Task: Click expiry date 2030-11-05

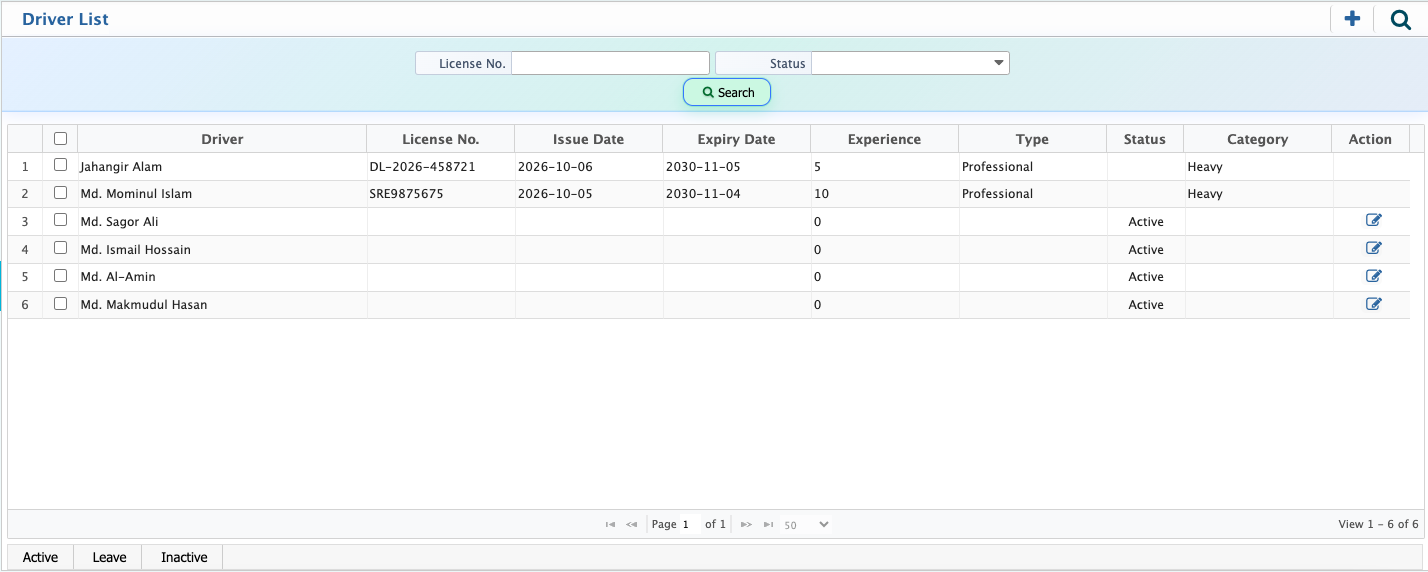Action: tap(703, 166)
